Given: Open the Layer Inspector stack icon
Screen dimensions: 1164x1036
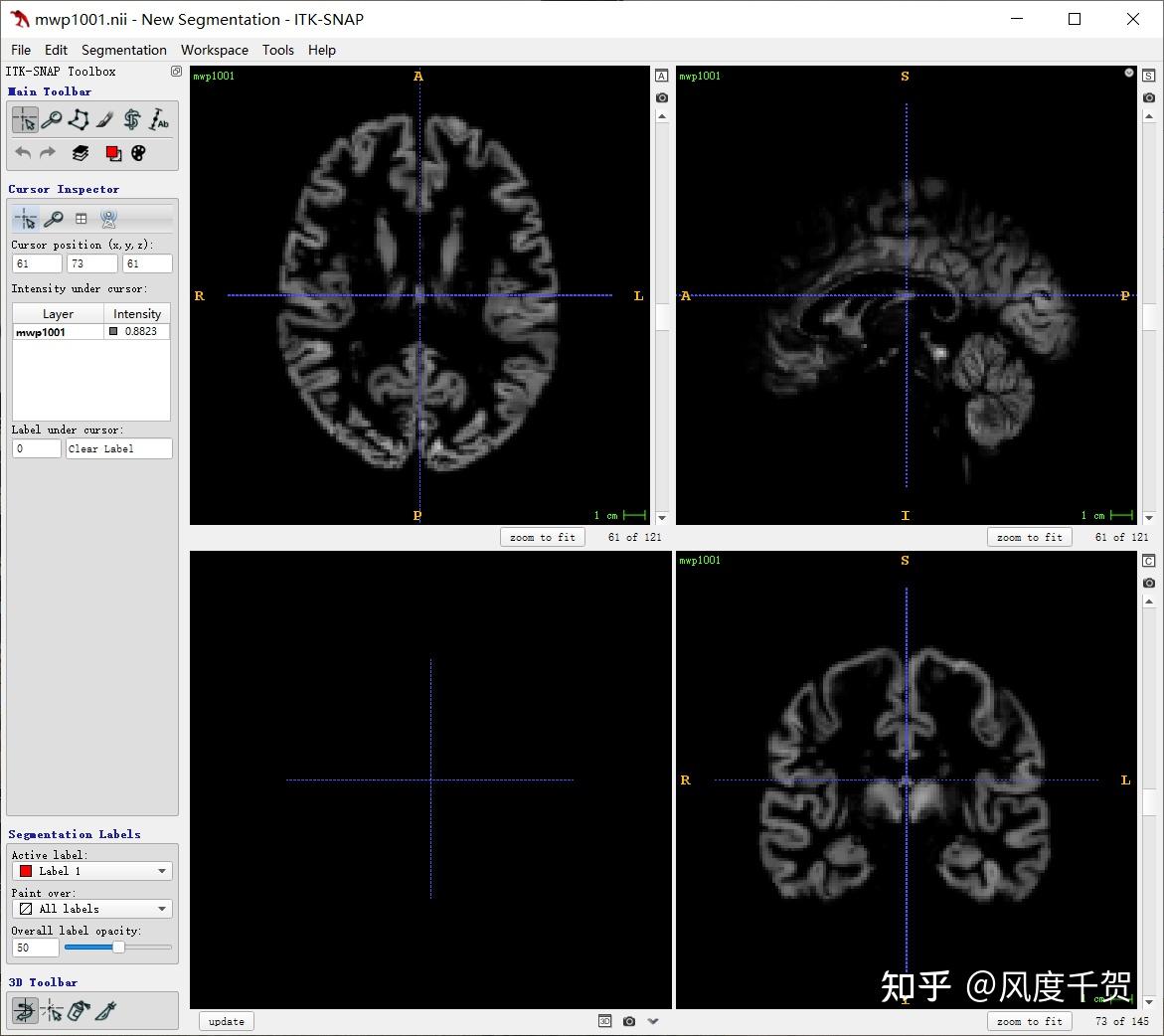Looking at the screenshot, I should tap(81, 153).
